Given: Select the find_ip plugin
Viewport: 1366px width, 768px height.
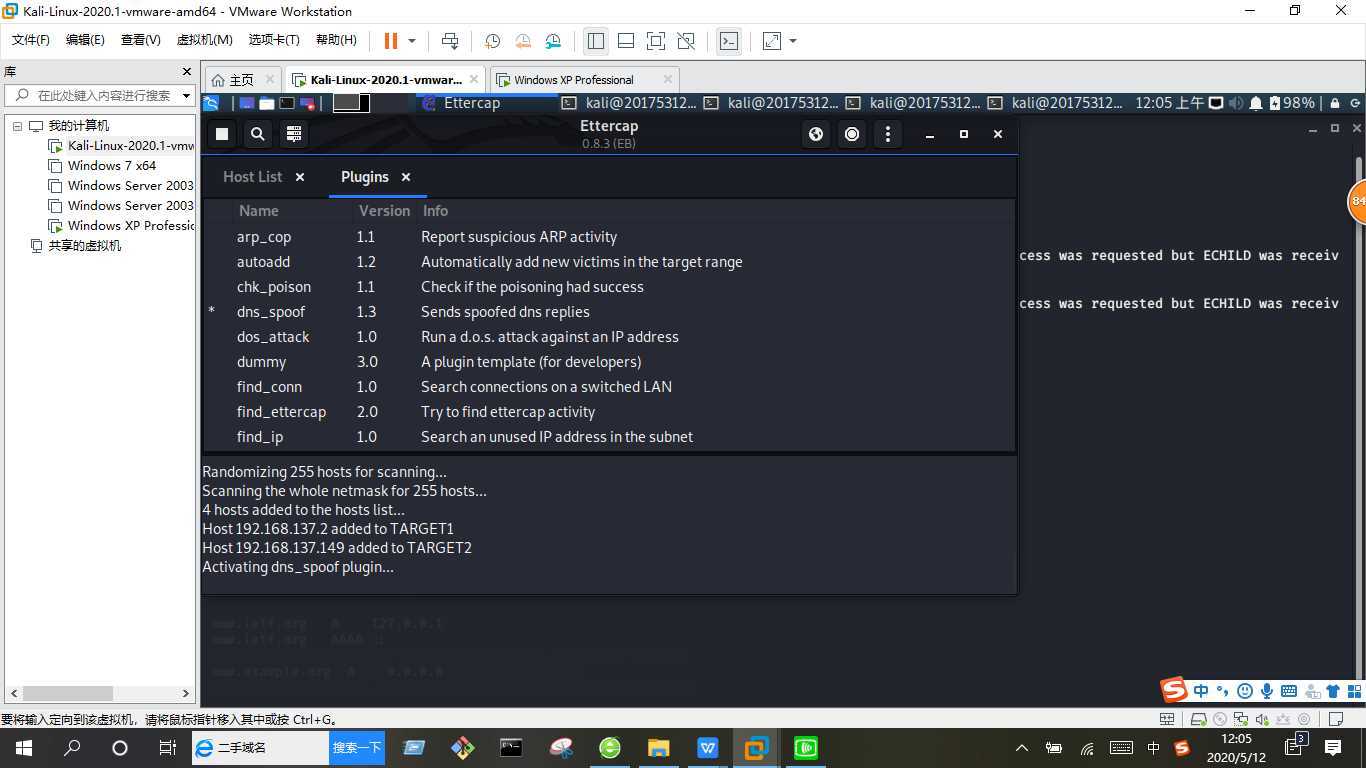Looking at the screenshot, I should (609, 437).
